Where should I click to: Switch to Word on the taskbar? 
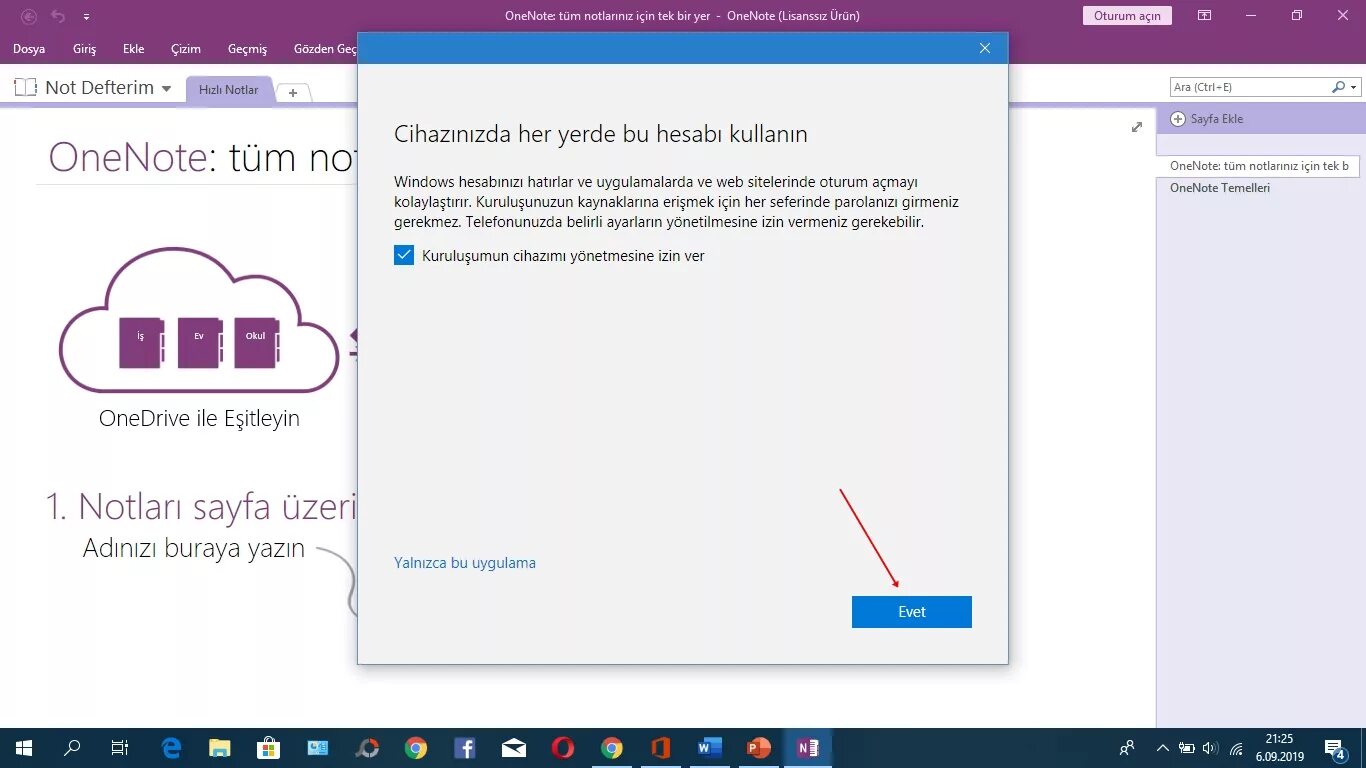[709, 748]
